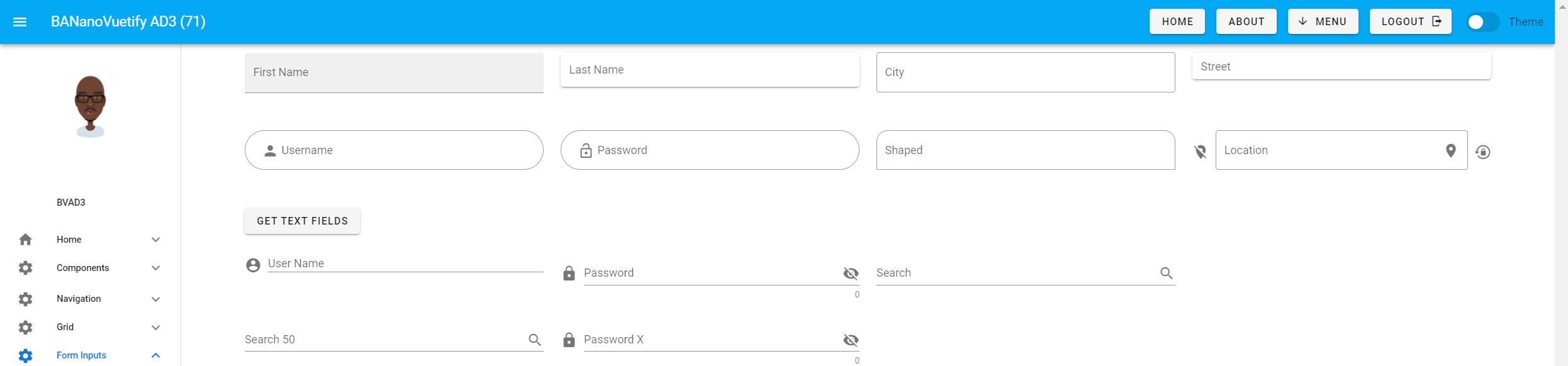The height and width of the screenshot is (366, 1568).
Task: Click the user avatar image in sidebar
Action: point(91,106)
